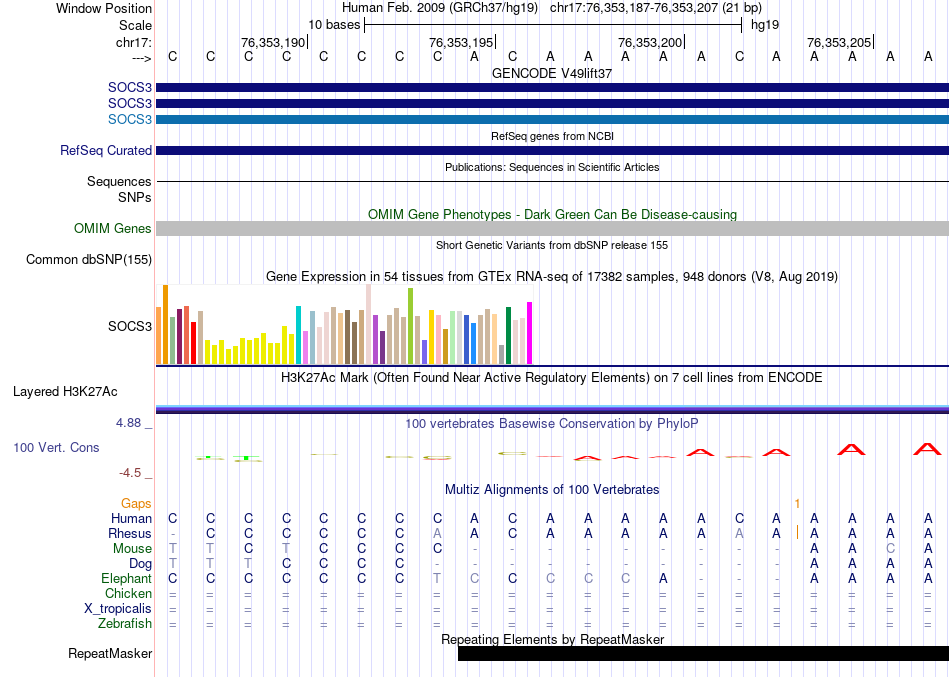Click the OMIM Genes track label
The height and width of the screenshot is (677, 950).
click(112, 228)
